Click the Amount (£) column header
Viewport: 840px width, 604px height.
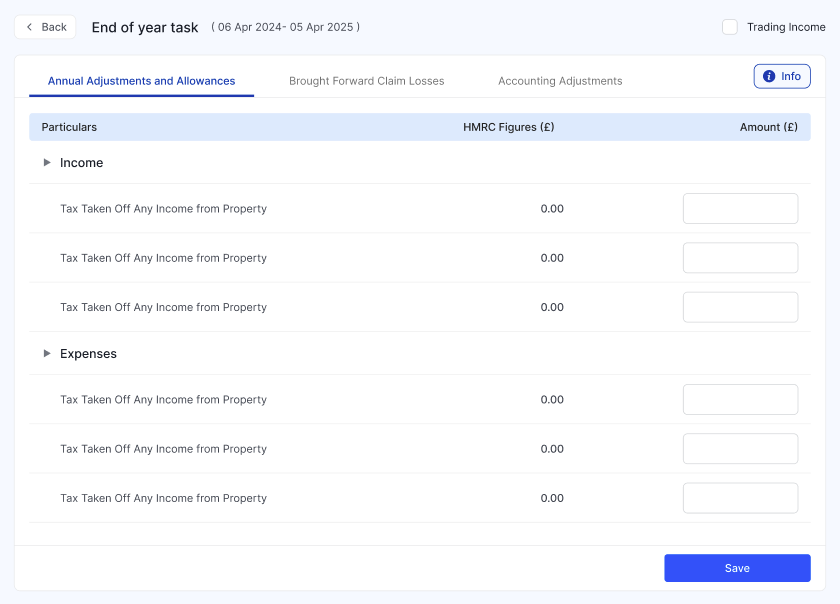coord(768,127)
